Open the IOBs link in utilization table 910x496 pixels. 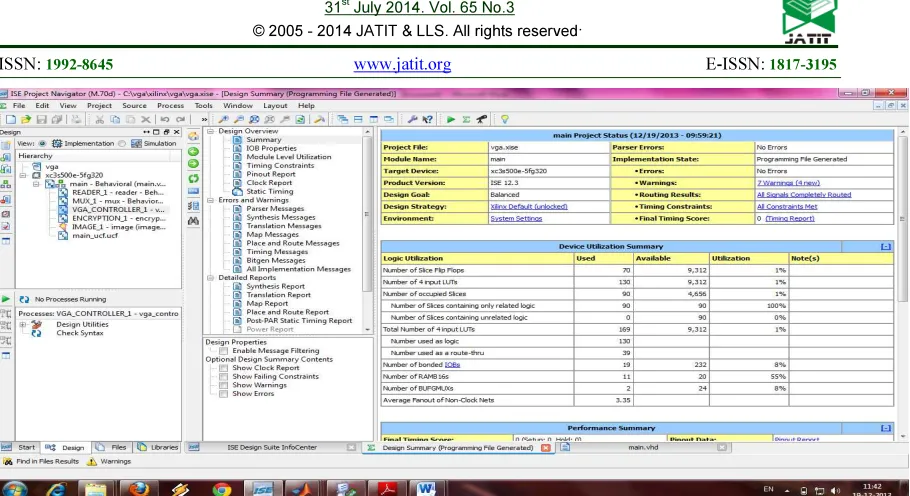pos(452,365)
